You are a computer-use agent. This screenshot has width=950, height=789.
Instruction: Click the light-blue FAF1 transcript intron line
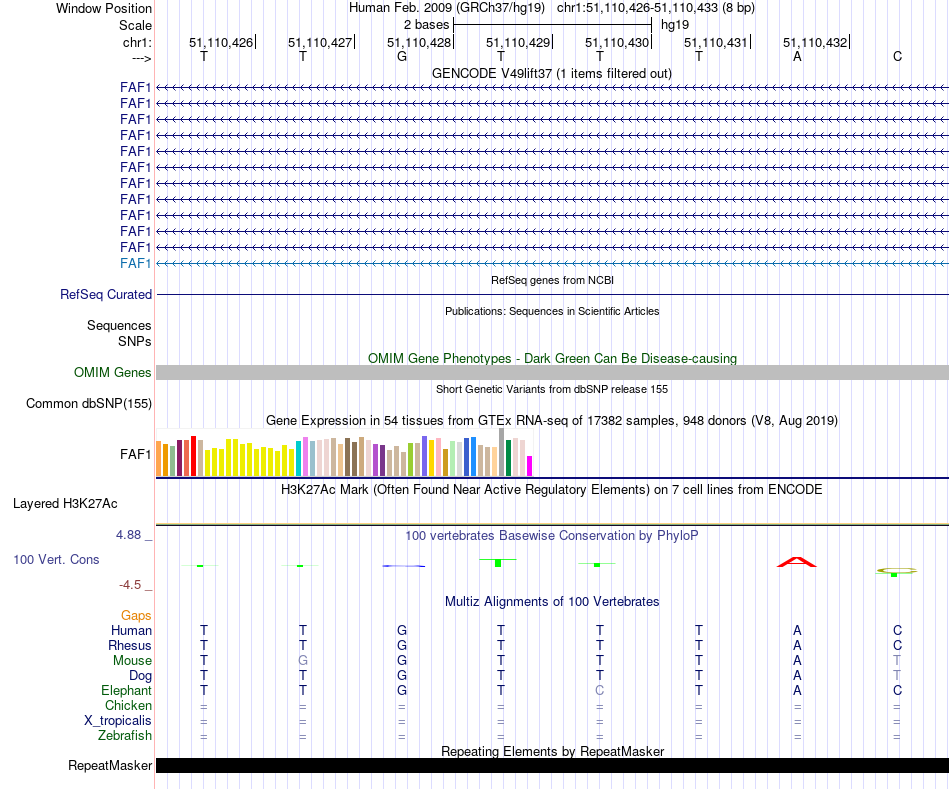point(552,264)
